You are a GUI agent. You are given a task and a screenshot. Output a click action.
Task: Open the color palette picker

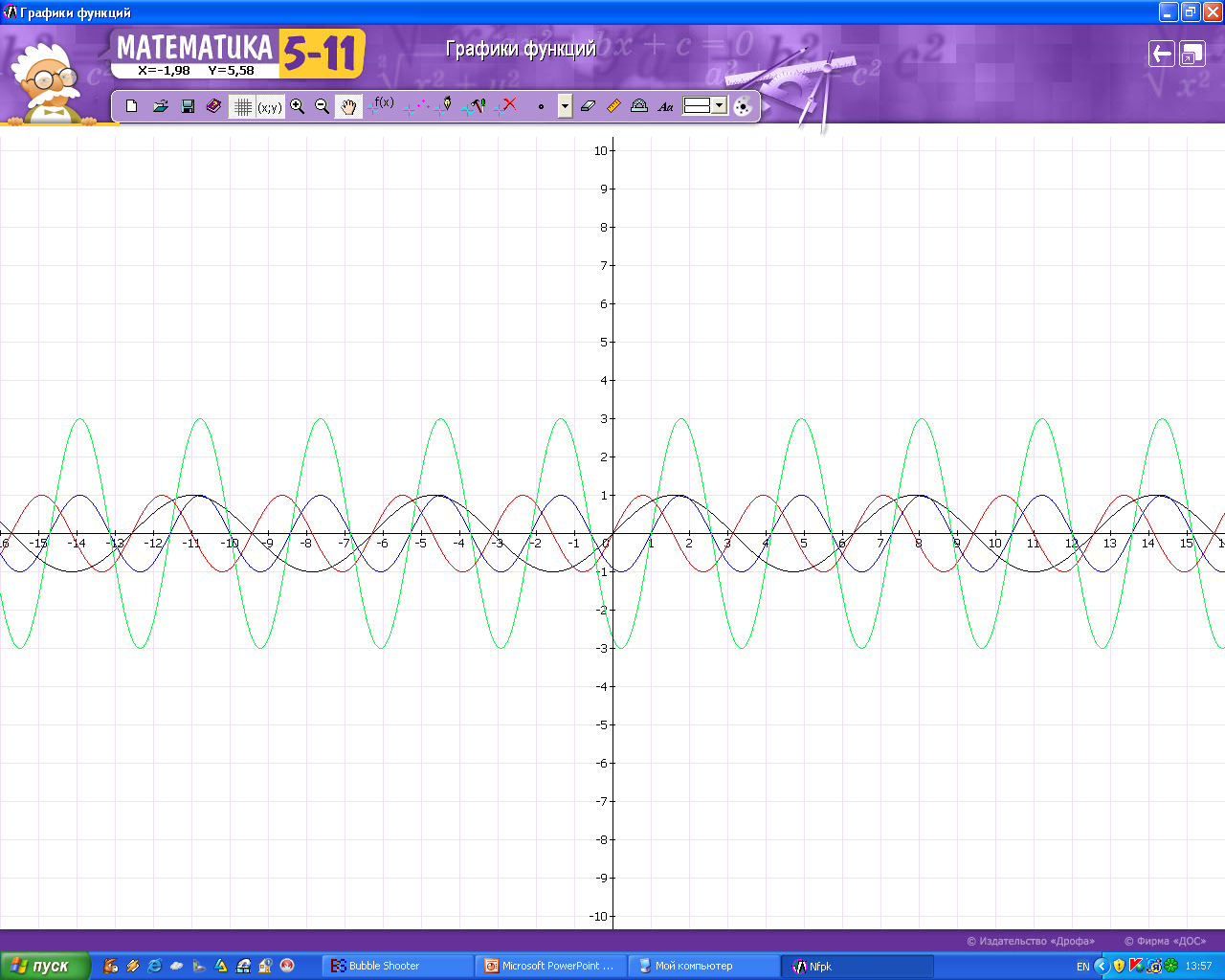[743, 107]
